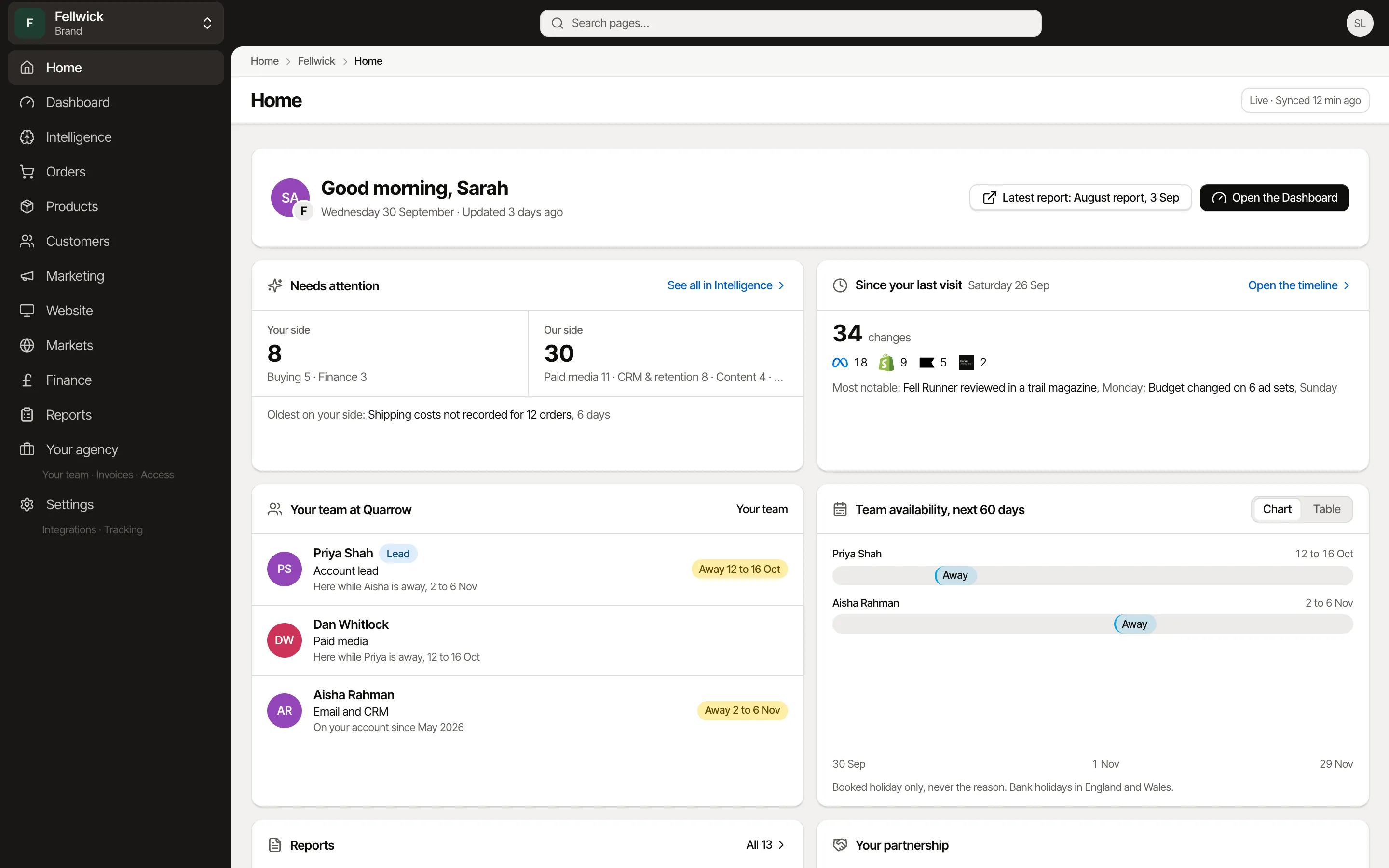The image size is (1389, 868).
Task: Click Open the Dashboard button
Action: click(x=1274, y=198)
